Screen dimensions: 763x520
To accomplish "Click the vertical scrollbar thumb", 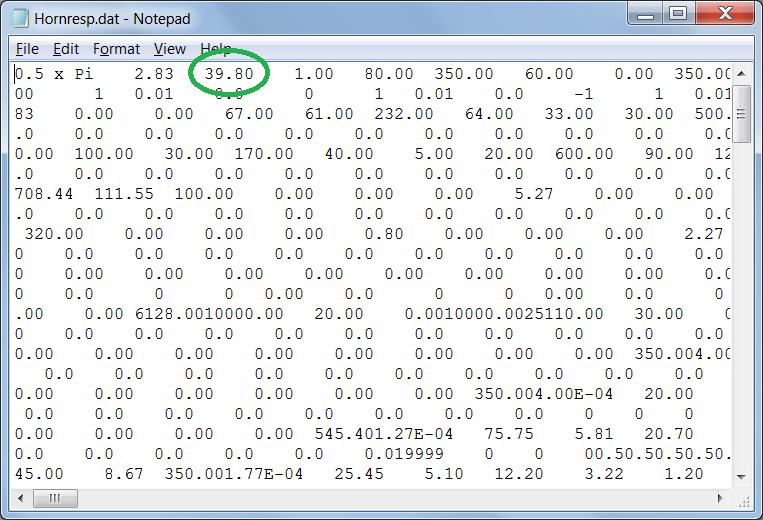I will pyautogui.click(x=741, y=114).
